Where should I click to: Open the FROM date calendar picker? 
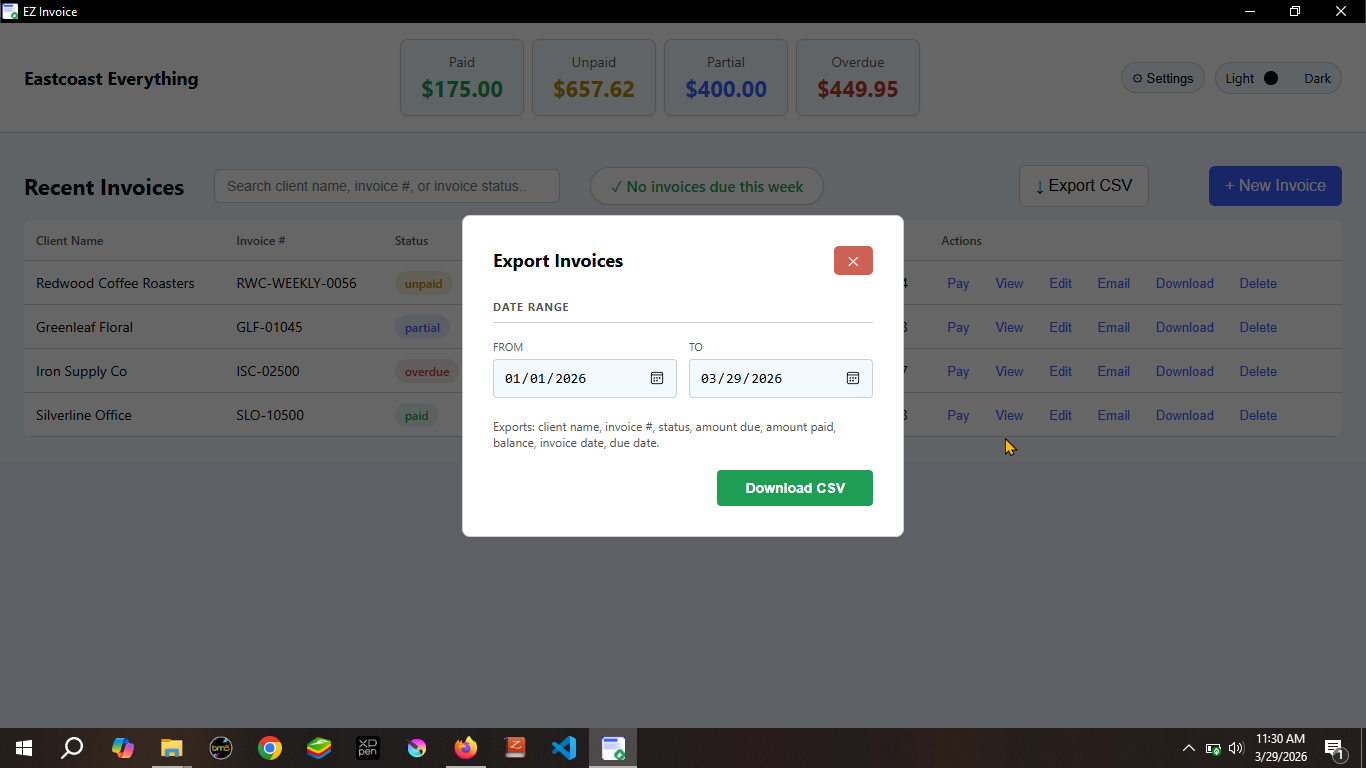click(657, 378)
